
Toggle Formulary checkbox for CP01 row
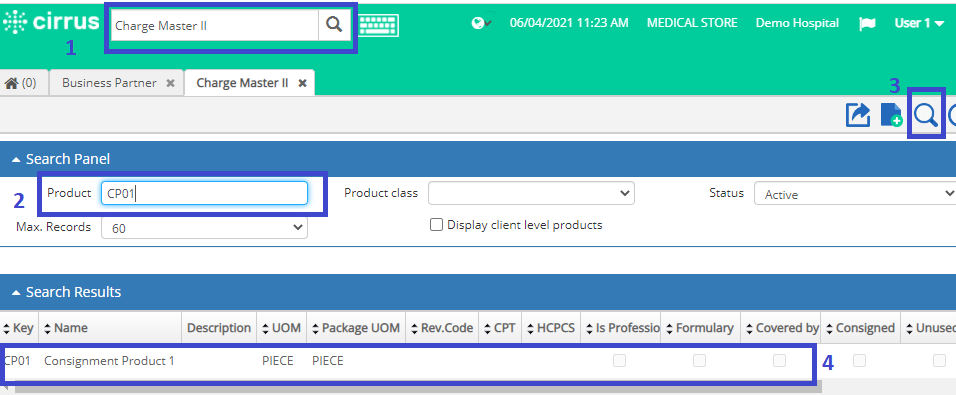699,361
